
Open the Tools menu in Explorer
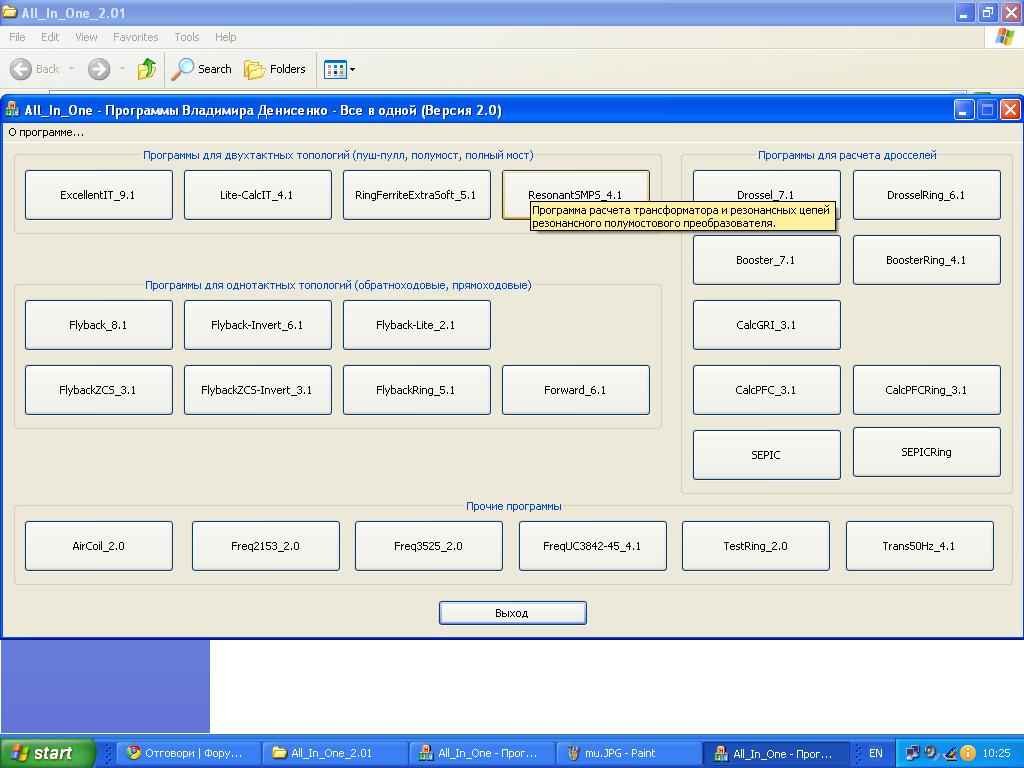(x=186, y=37)
